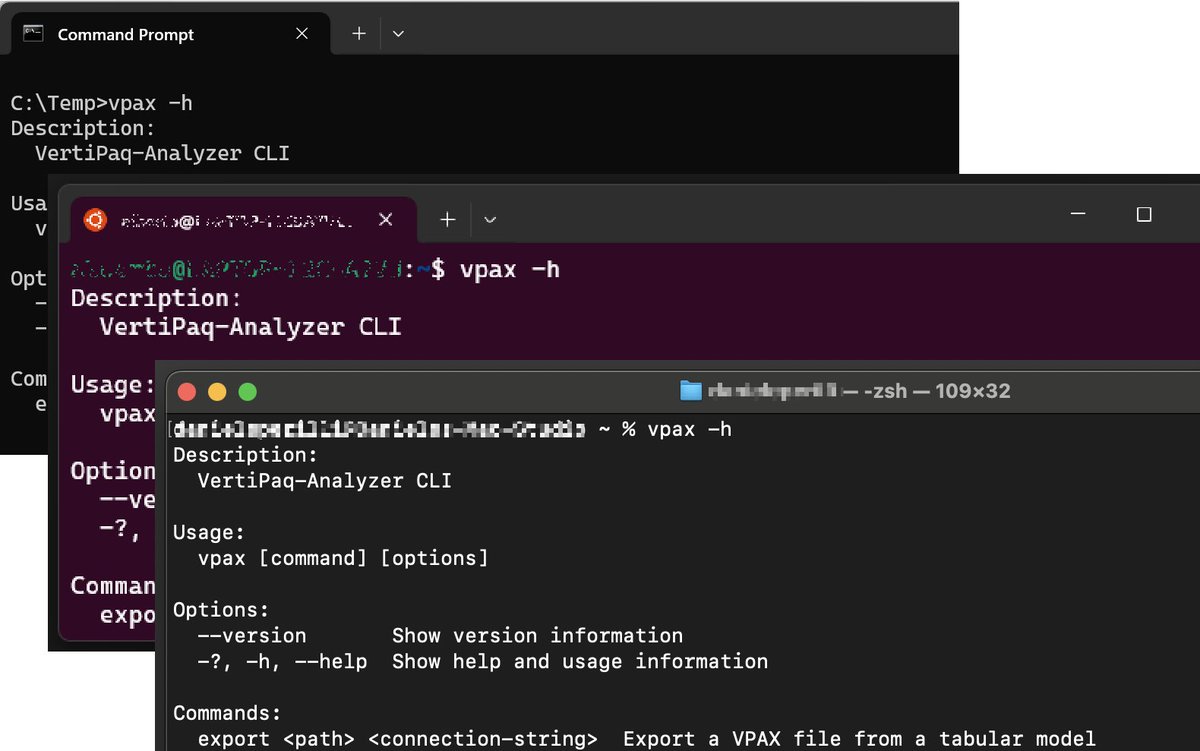This screenshot has height=751, width=1200.
Task: Click 'Show help and usage information' in zsh
Action: coord(580,662)
